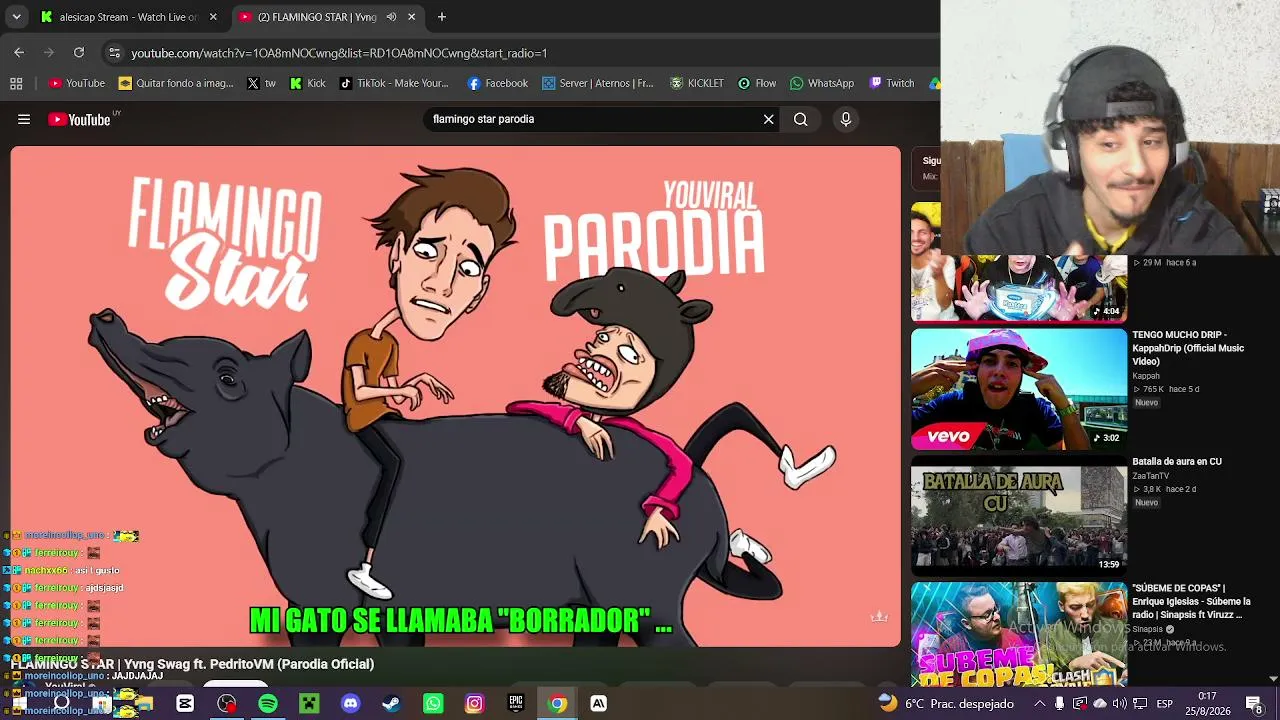This screenshot has width=1280, height=720.
Task: Open TENGO MUCHO DRIP video title link
Action: 1188,348
